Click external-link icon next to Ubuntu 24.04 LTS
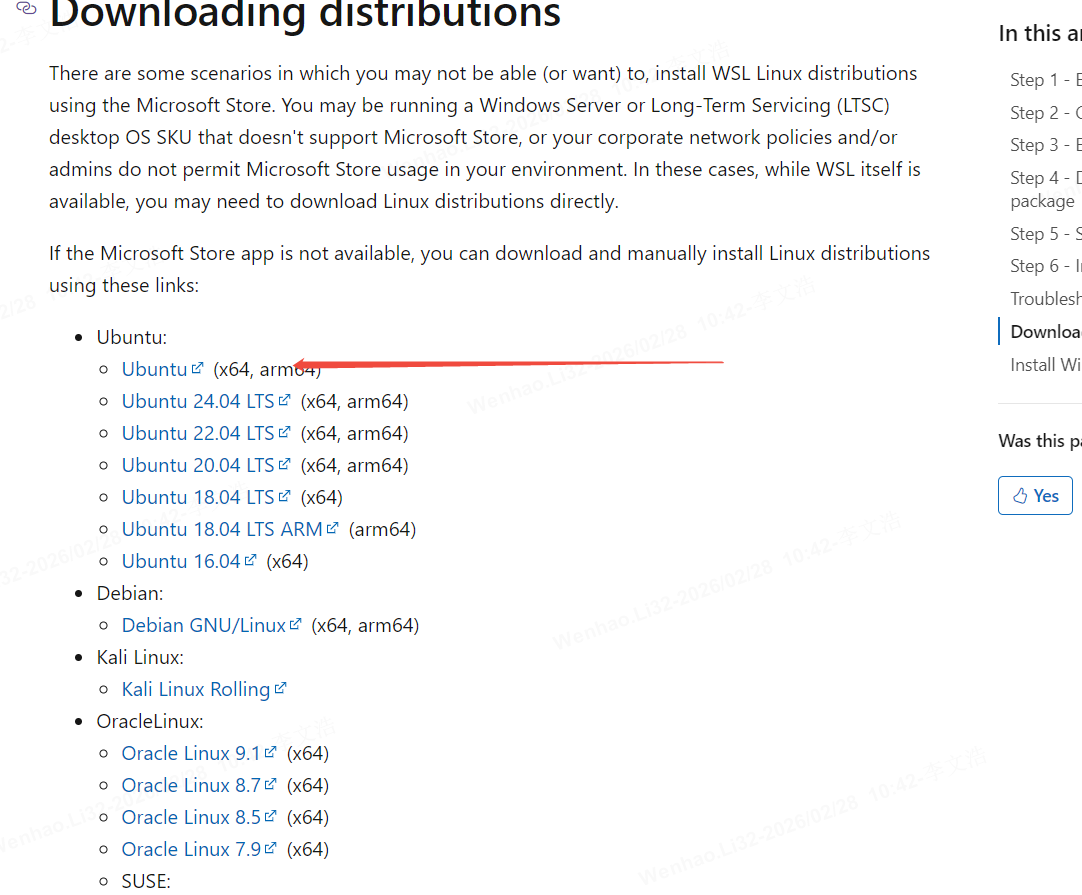The height and width of the screenshot is (895, 1082). point(284,400)
